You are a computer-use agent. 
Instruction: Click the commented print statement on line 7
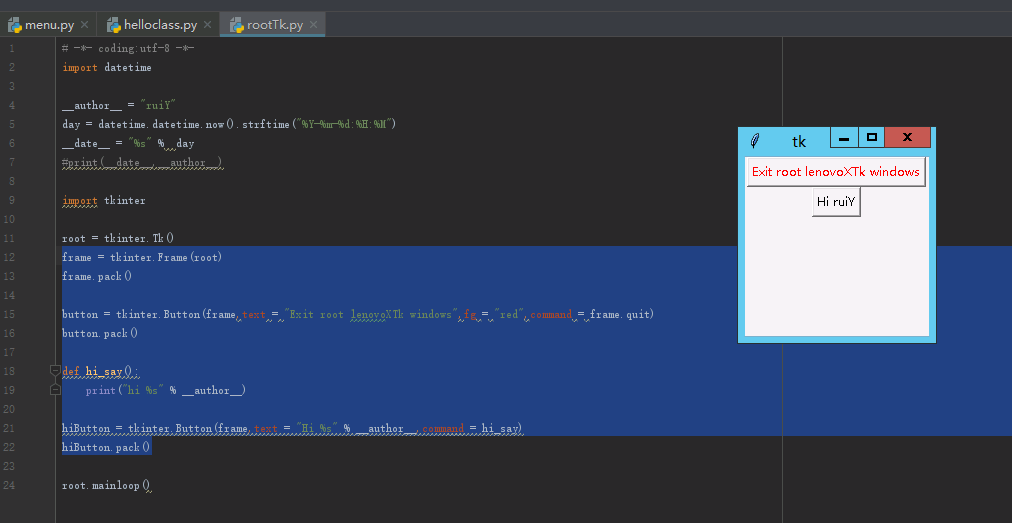[x=143, y=162]
